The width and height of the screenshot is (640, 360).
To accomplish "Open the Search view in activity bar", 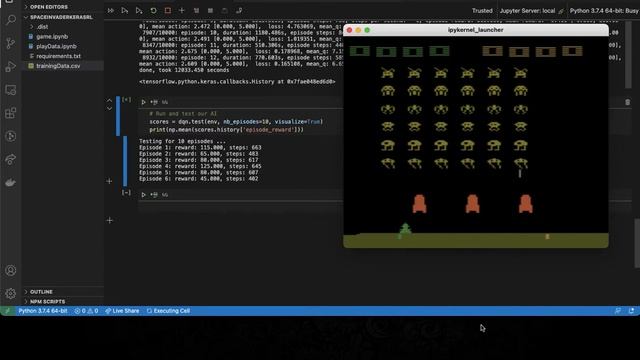I will (11, 20).
